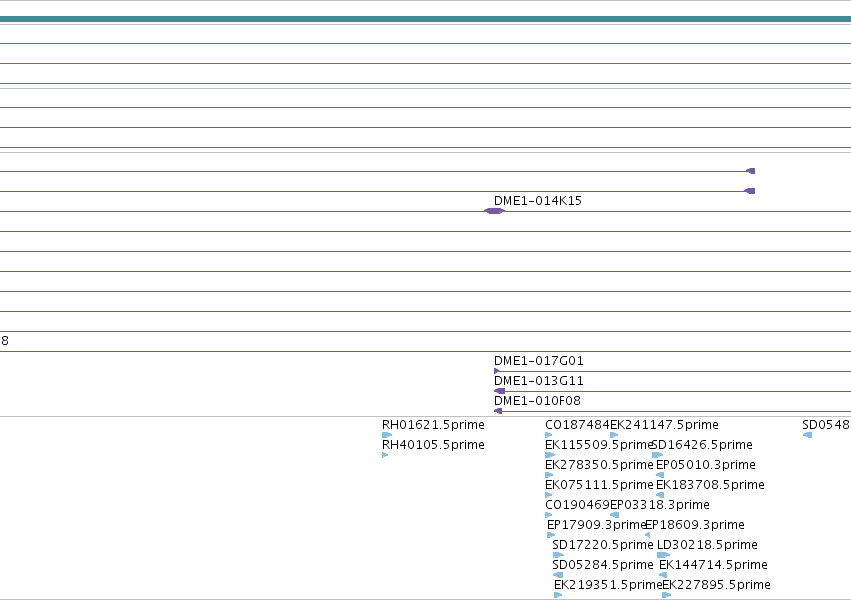The image size is (851, 600).
Task: Open the LD30218.5prime label
Action: click(707, 545)
